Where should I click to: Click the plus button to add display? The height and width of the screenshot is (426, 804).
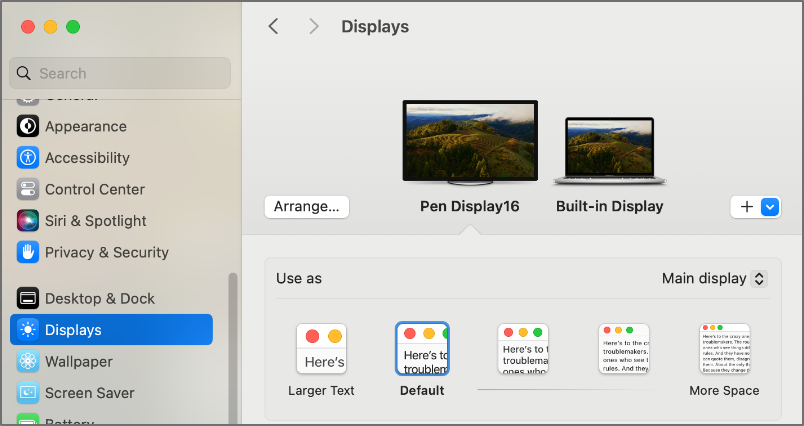point(746,206)
